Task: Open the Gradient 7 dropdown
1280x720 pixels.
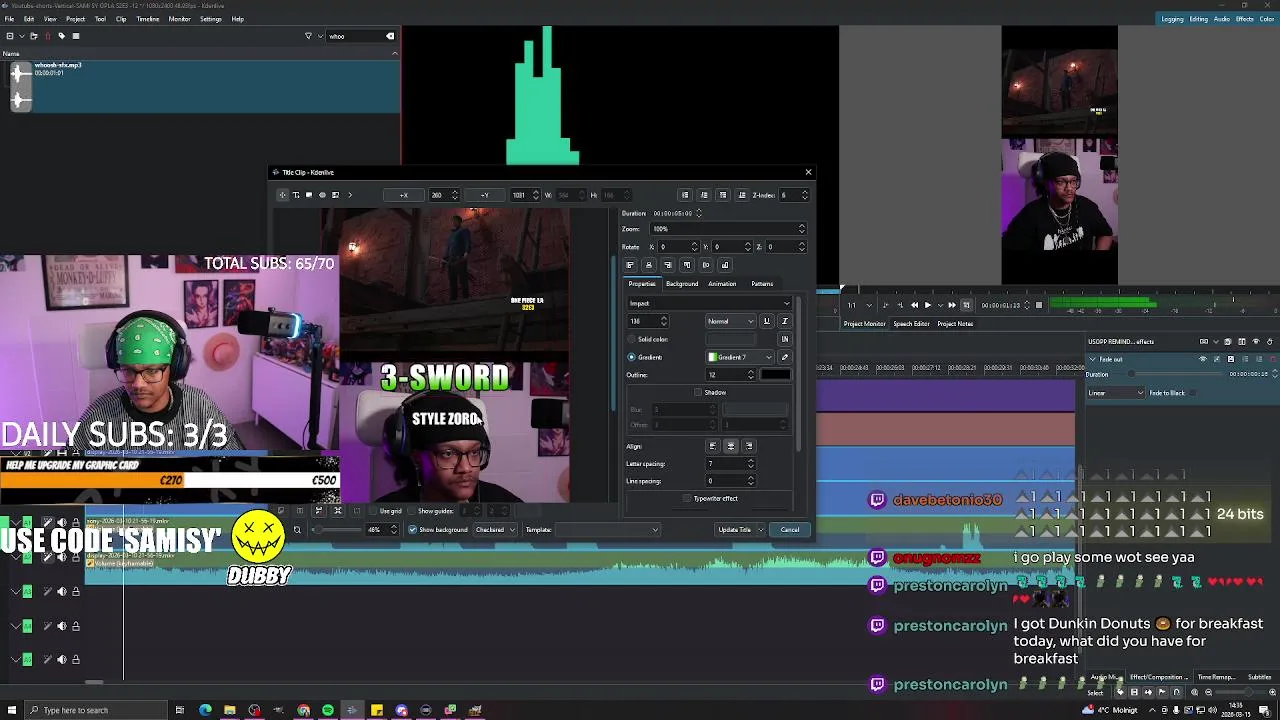Action: [740, 357]
